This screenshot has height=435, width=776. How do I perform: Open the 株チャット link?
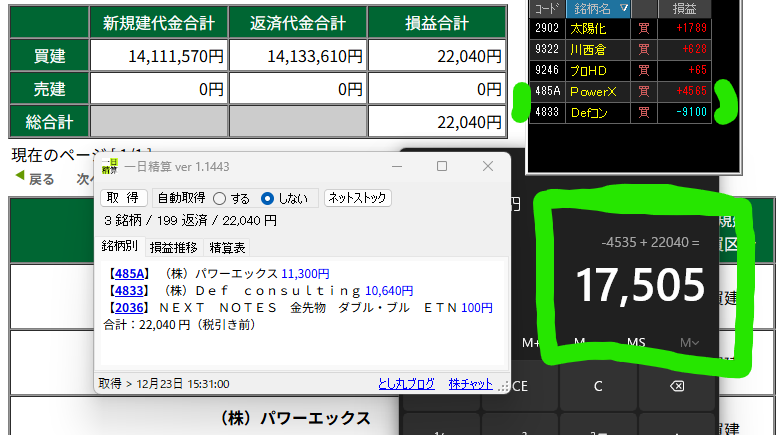[x=470, y=383]
